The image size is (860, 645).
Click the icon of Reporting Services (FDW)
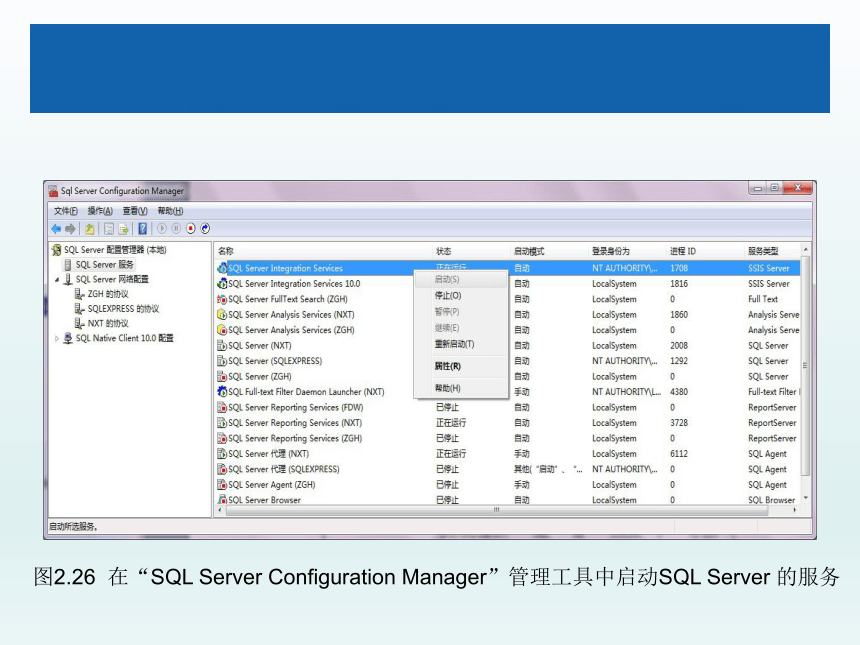coord(222,408)
